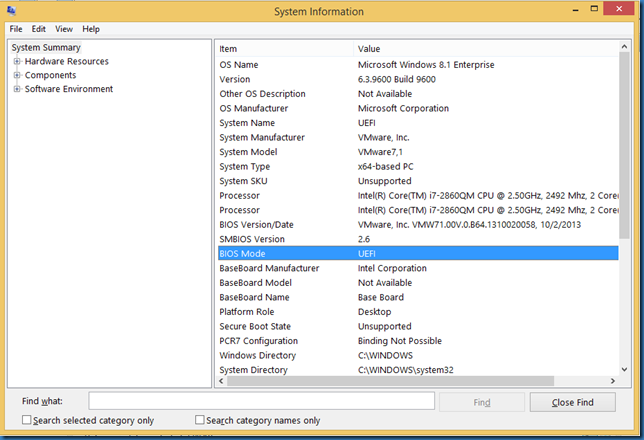
Task: Click the Binding Not Possible value
Action: coord(400,341)
